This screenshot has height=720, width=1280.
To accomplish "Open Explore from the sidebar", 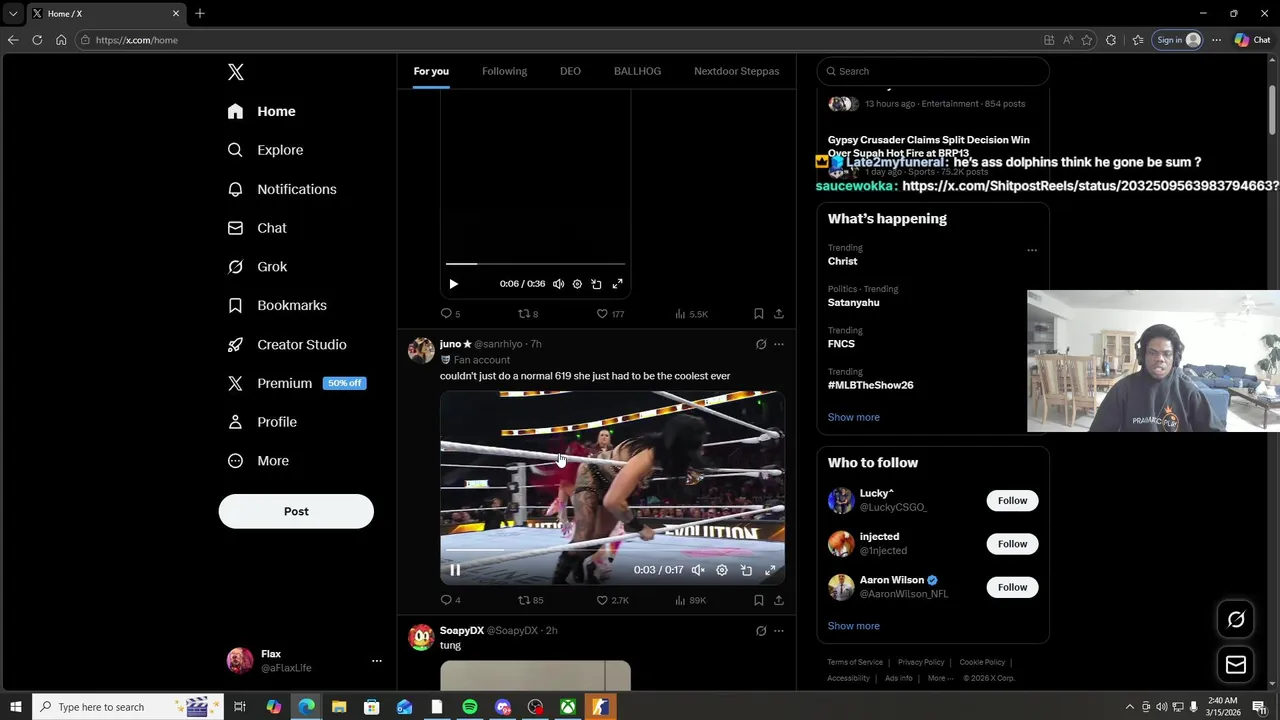I will pos(265,150).
